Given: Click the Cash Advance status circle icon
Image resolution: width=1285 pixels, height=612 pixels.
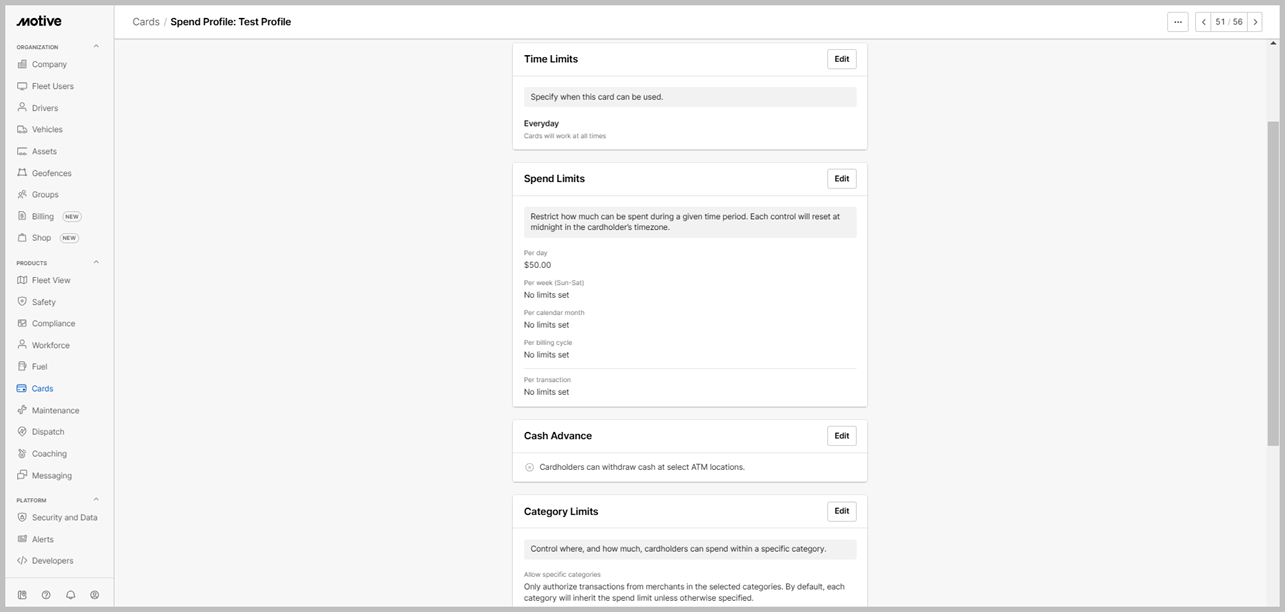Looking at the screenshot, I should pos(530,467).
